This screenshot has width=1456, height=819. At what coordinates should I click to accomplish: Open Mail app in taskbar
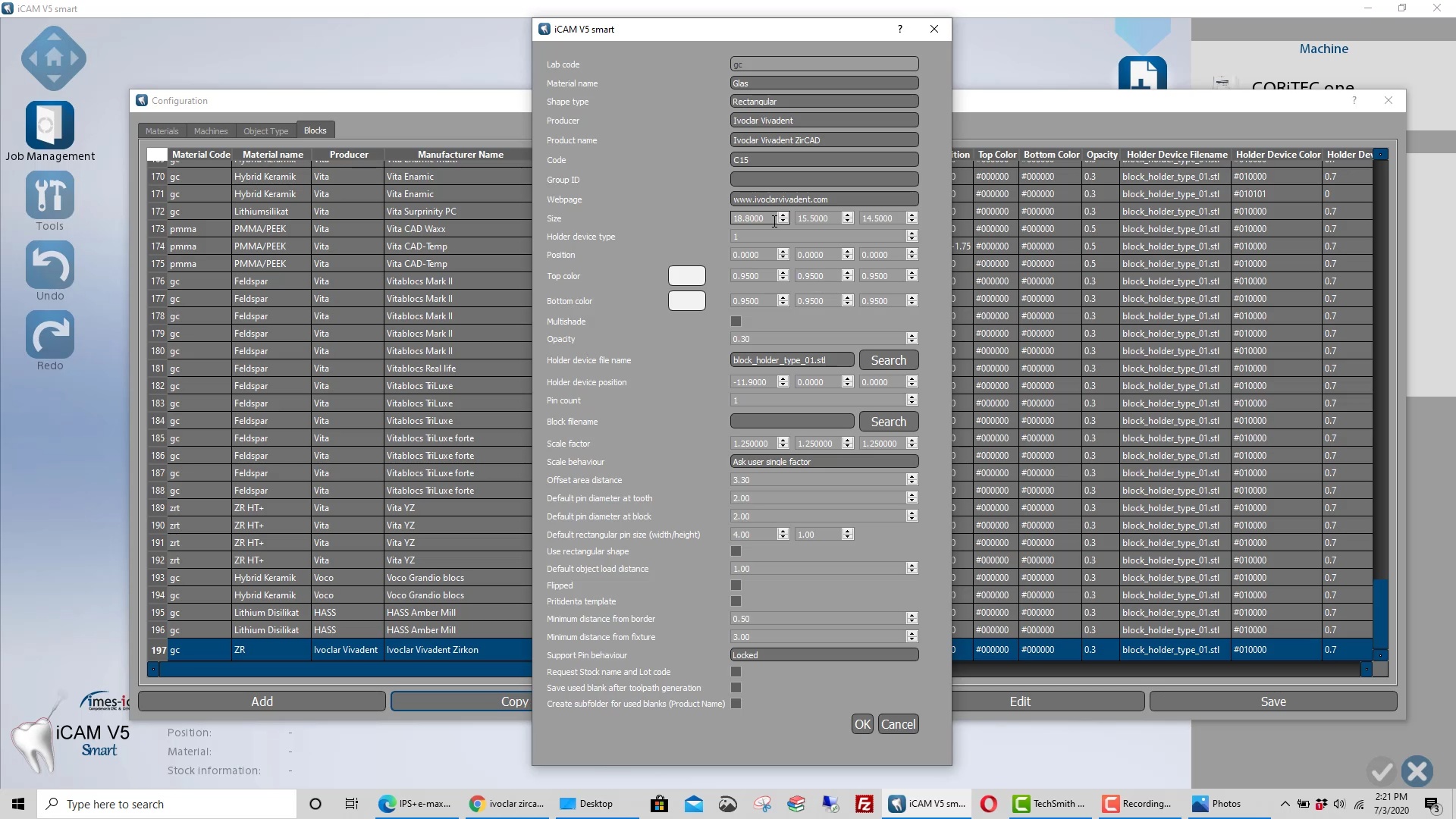click(694, 804)
